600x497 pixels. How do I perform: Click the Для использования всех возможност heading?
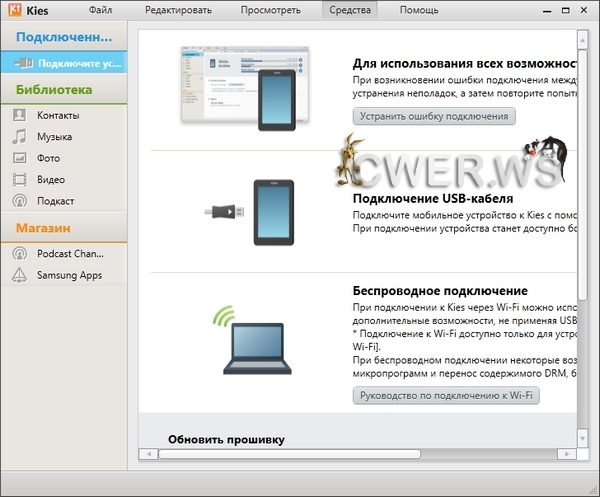(x=465, y=64)
